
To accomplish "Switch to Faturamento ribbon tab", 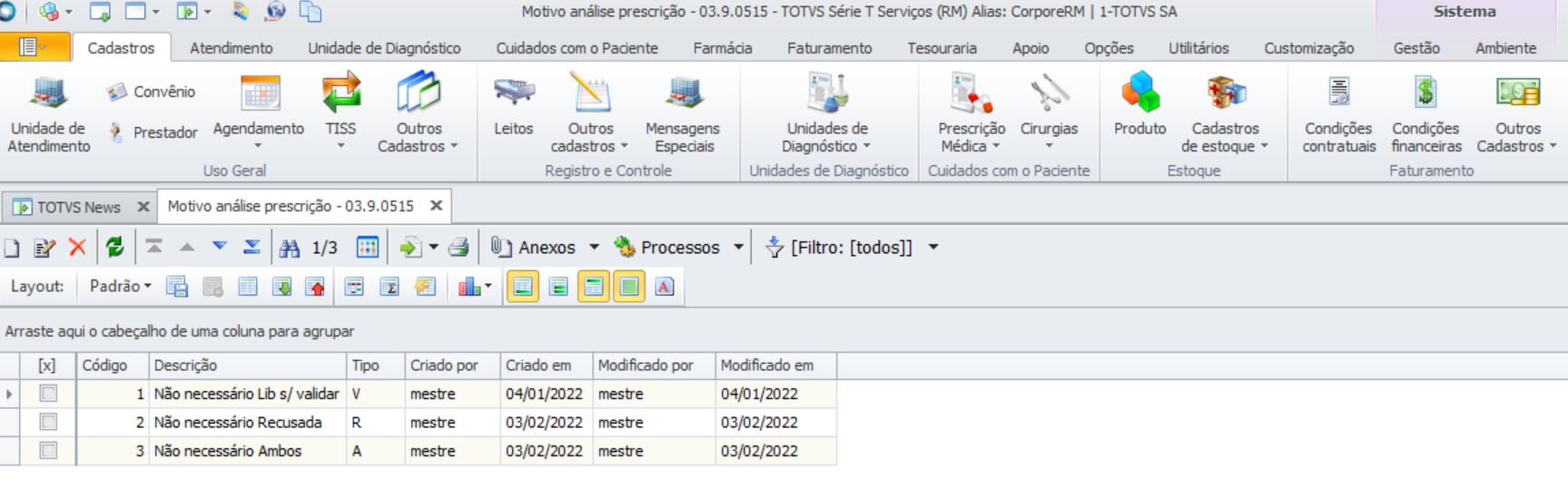I will (x=829, y=48).
